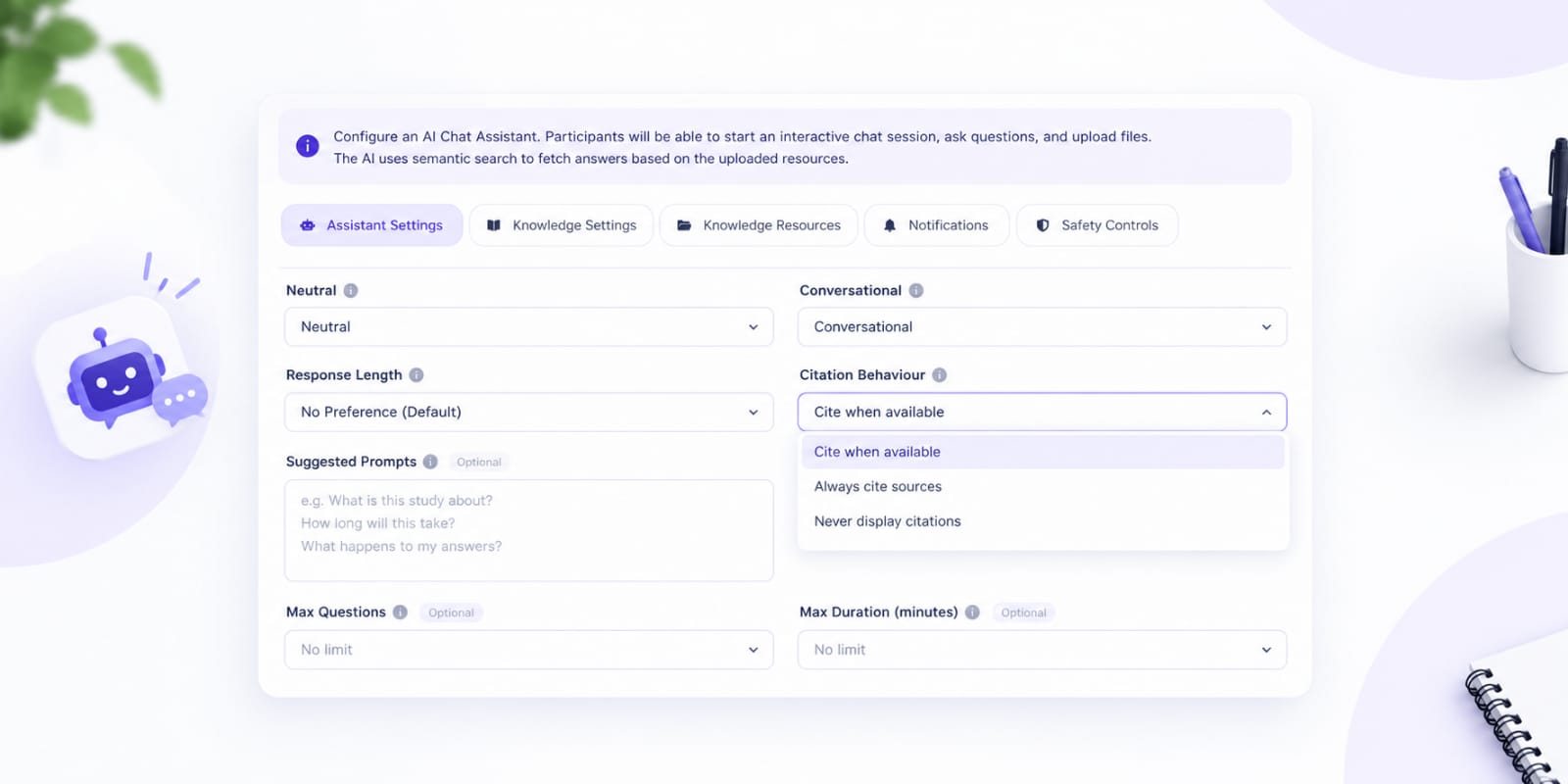Click the Response Length label
The image size is (1568, 784).
[x=344, y=375]
